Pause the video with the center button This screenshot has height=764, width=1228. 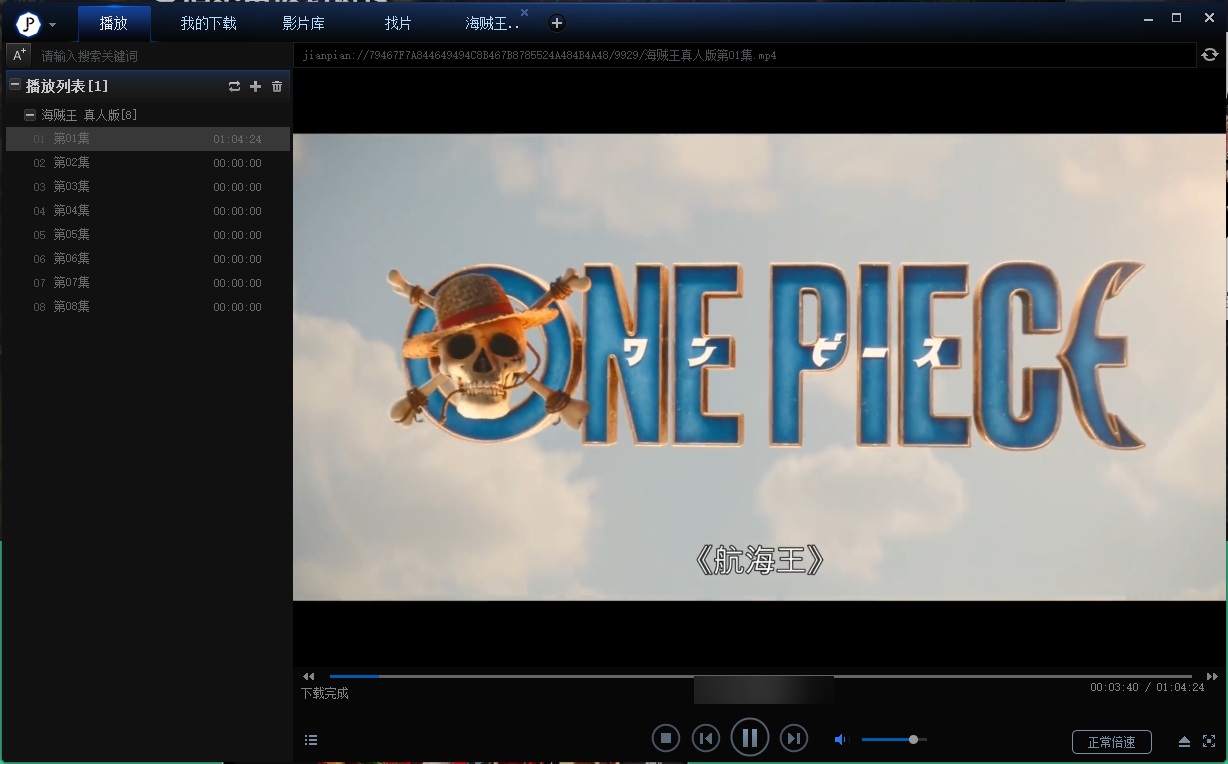point(749,739)
